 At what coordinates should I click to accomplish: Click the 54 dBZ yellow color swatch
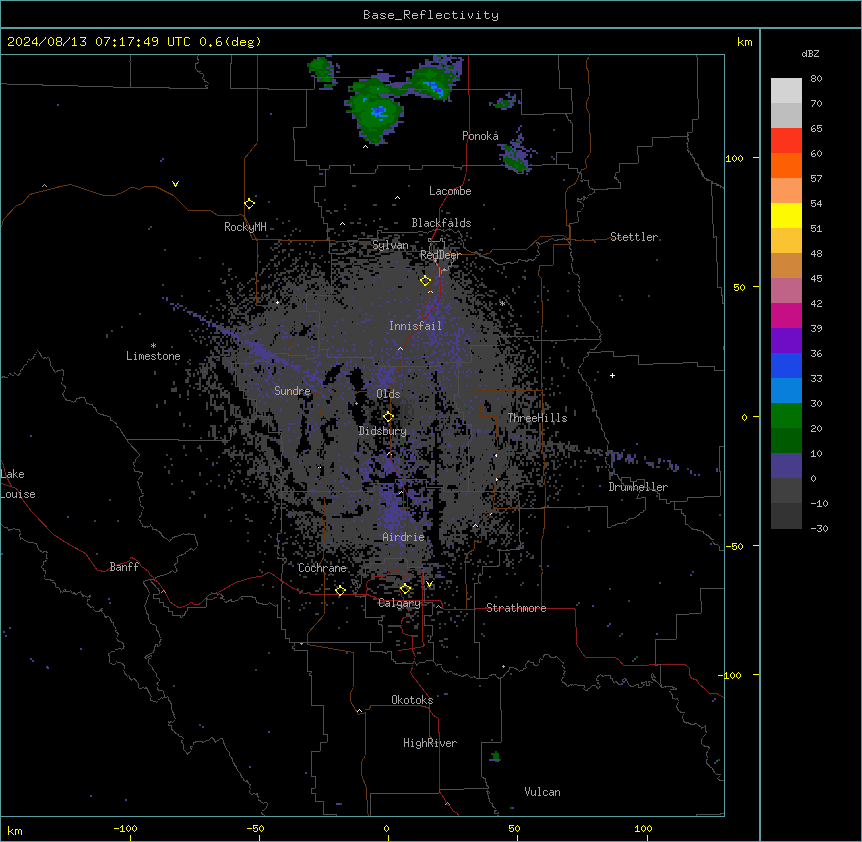pos(786,215)
